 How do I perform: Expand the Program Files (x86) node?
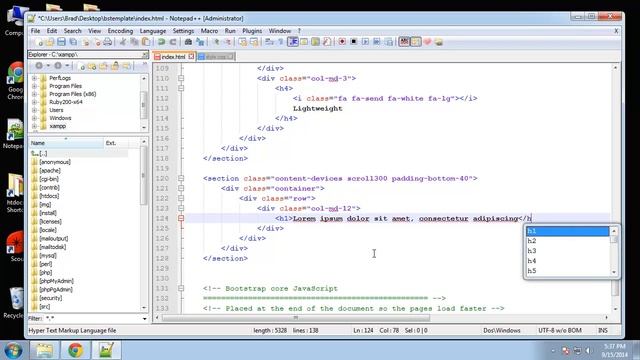pos(34,94)
